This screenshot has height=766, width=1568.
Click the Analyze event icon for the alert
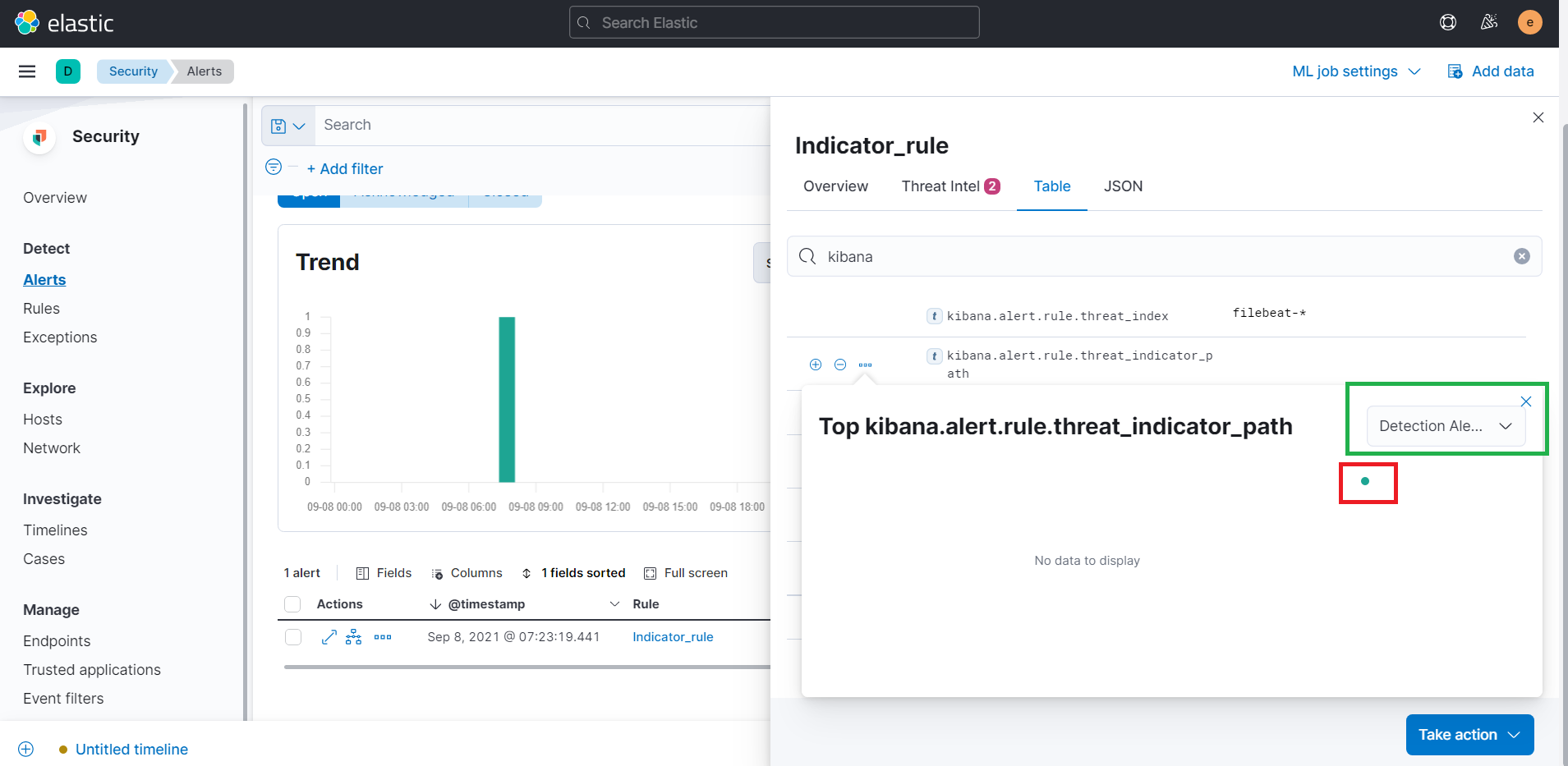(353, 637)
